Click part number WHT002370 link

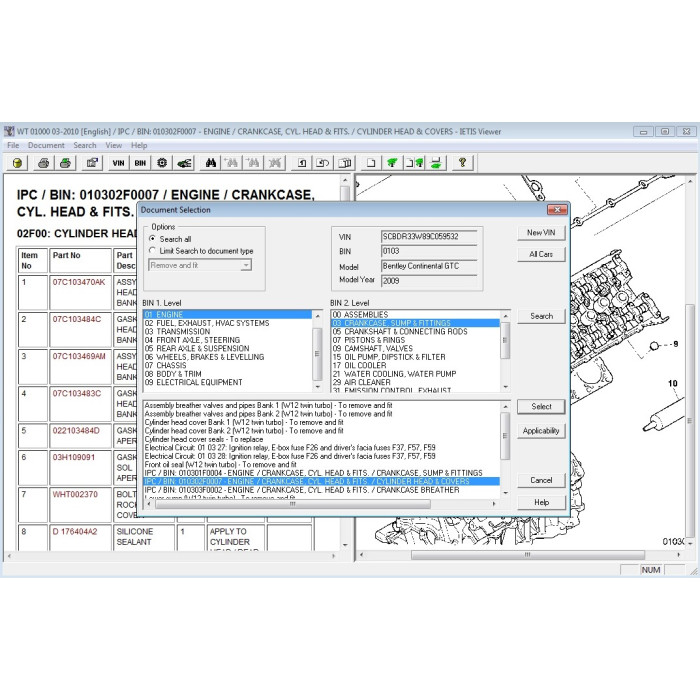coord(75,494)
